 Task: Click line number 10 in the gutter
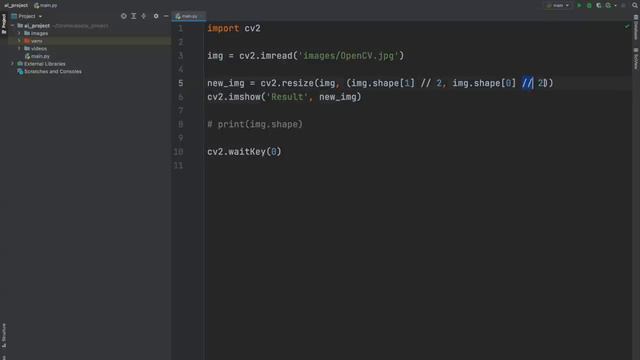178,152
